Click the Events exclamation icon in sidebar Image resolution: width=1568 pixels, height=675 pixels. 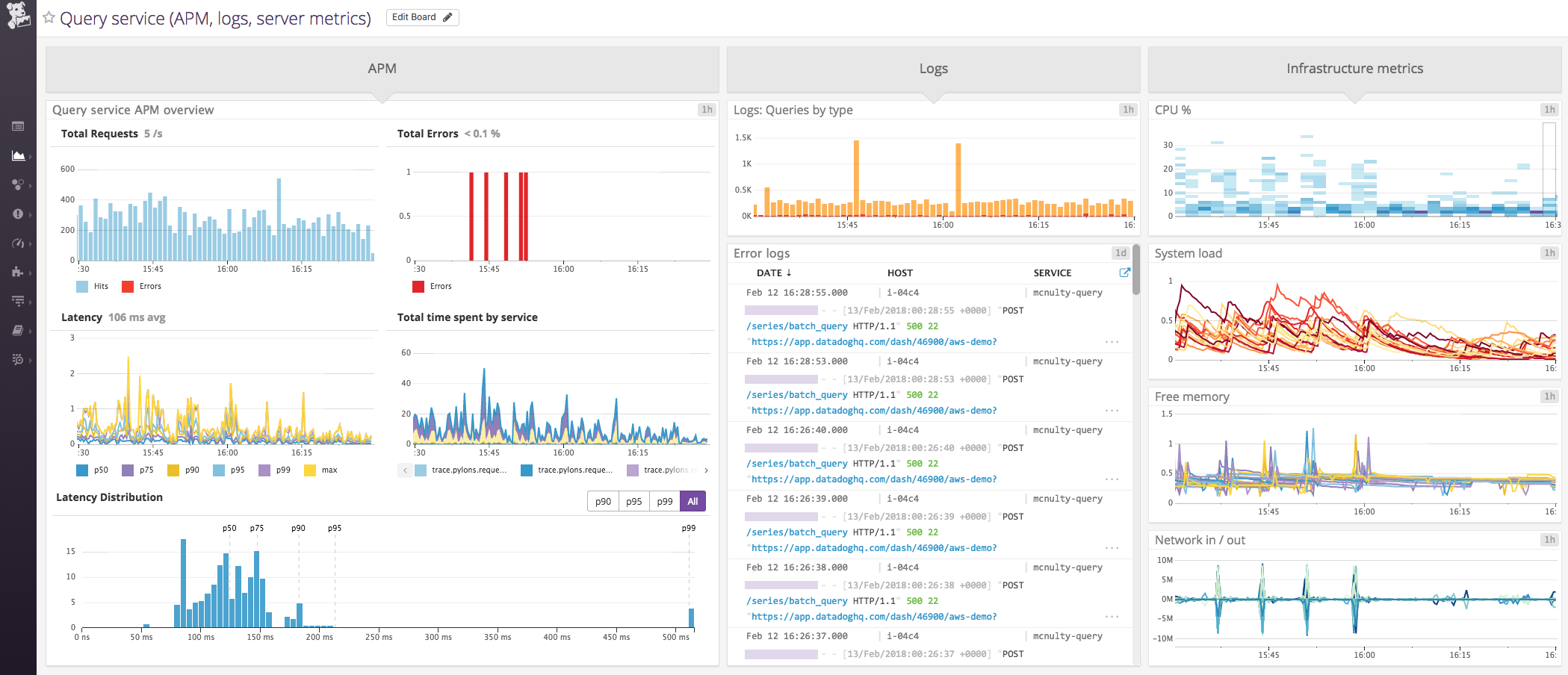19,214
